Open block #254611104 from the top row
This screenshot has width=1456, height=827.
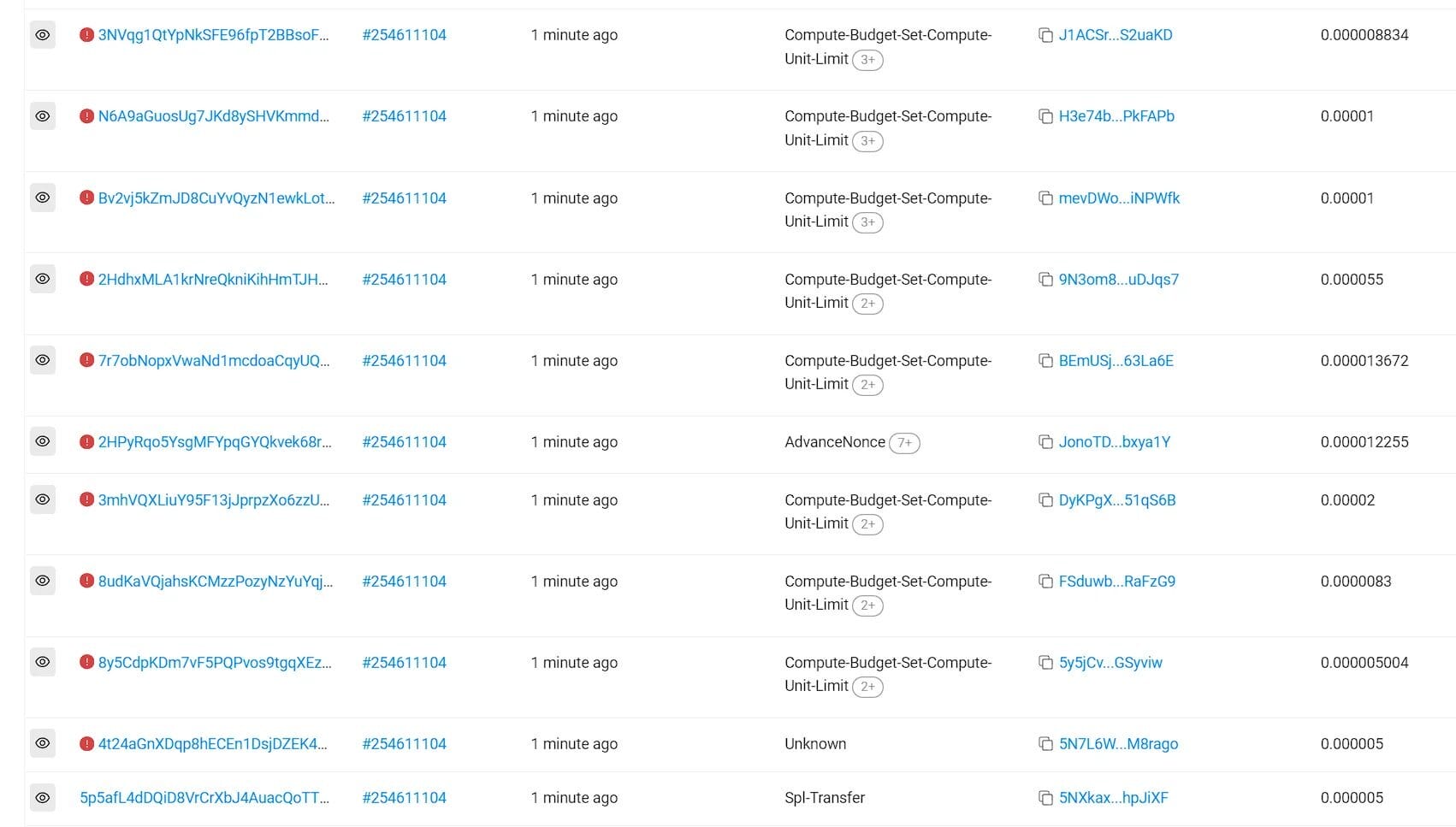click(x=405, y=35)
